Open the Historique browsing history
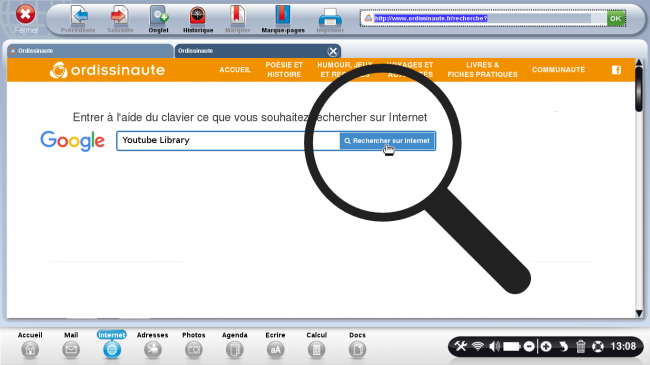 [x=198, y=19]
